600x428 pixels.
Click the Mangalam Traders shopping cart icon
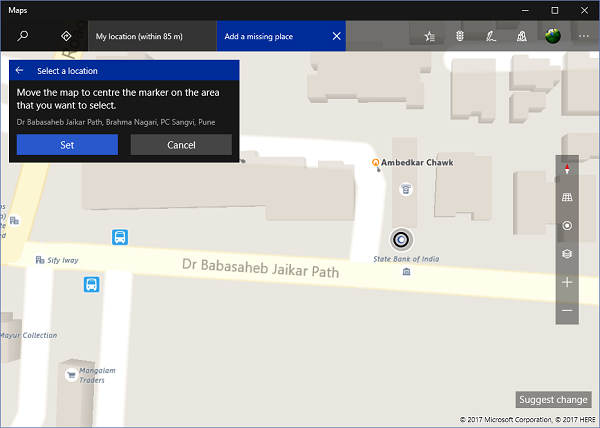click(x=71, y=375)
